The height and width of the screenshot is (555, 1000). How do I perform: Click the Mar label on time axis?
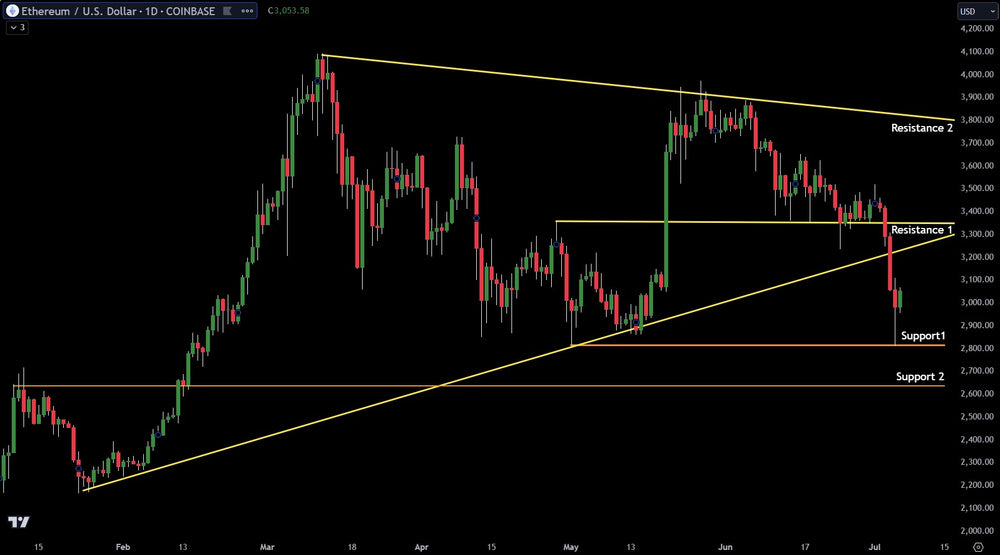click(x=266, y=547)
